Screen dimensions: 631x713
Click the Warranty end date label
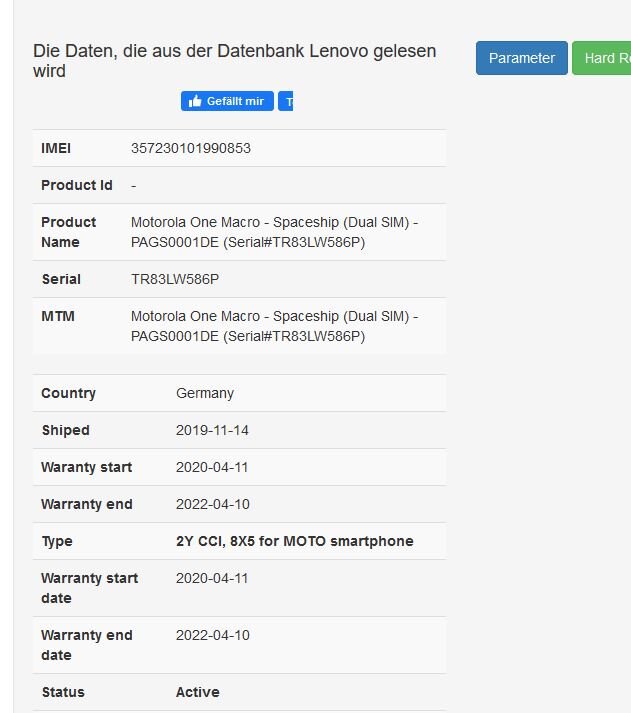pyautogui.click(x=87, y=645)
